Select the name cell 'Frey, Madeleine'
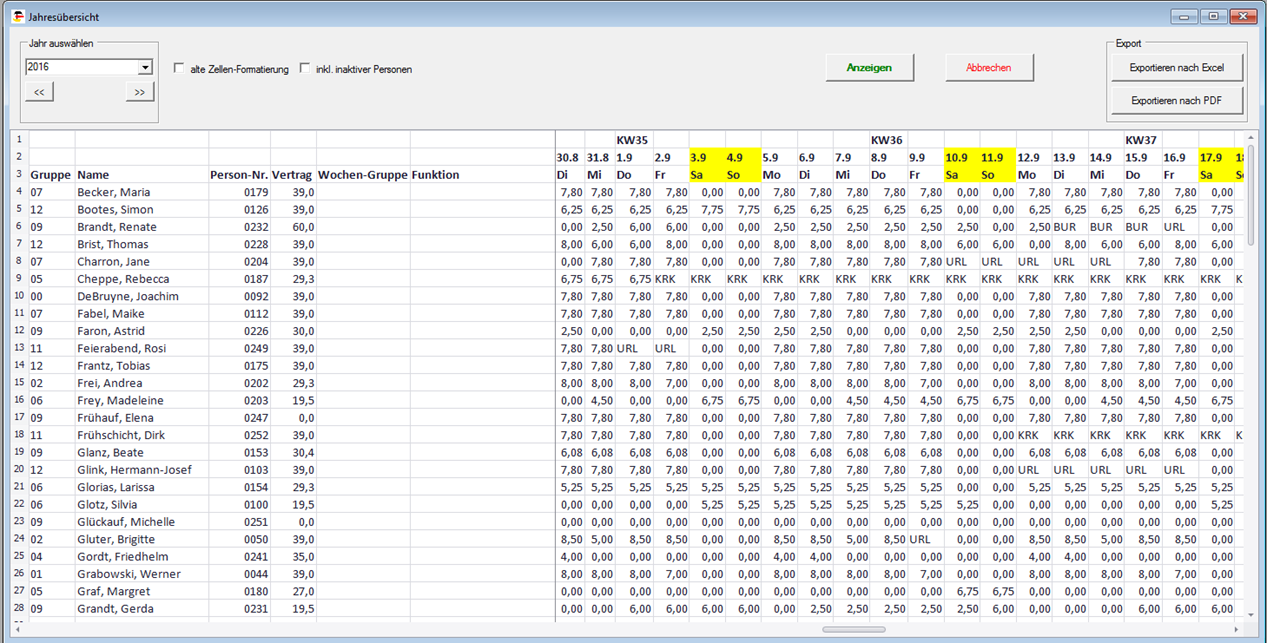This screenshot has height=643, width=1267. click(x=142, y=400)
